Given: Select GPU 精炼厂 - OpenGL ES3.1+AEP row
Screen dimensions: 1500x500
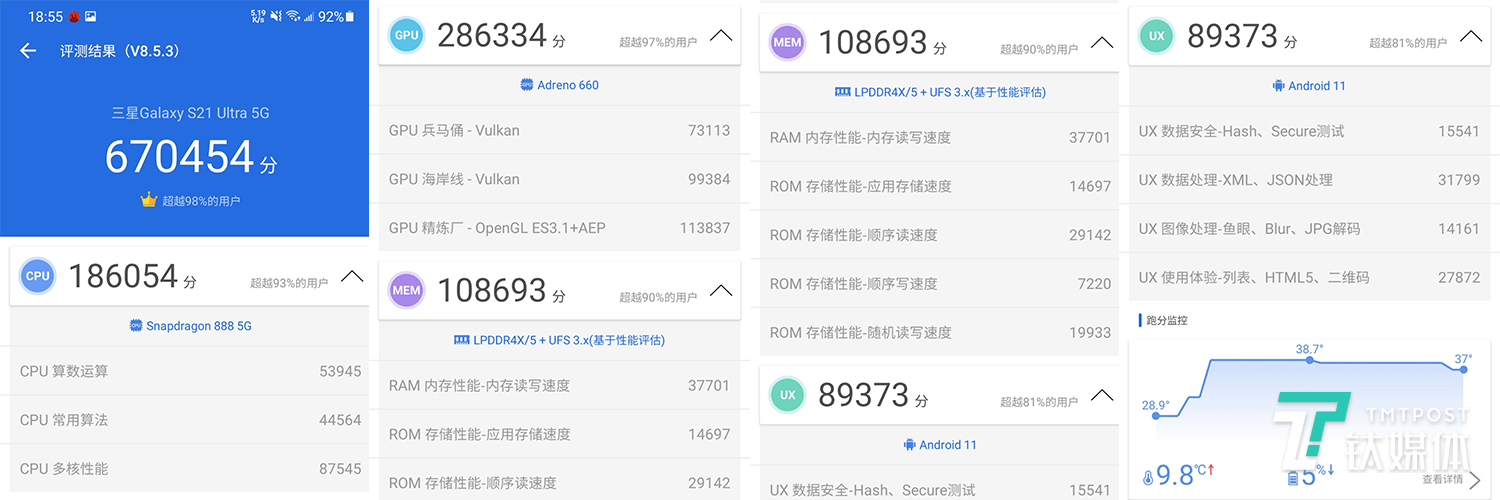Looking at the screenshot, I should pyautogui.click(x=559, y=227).
